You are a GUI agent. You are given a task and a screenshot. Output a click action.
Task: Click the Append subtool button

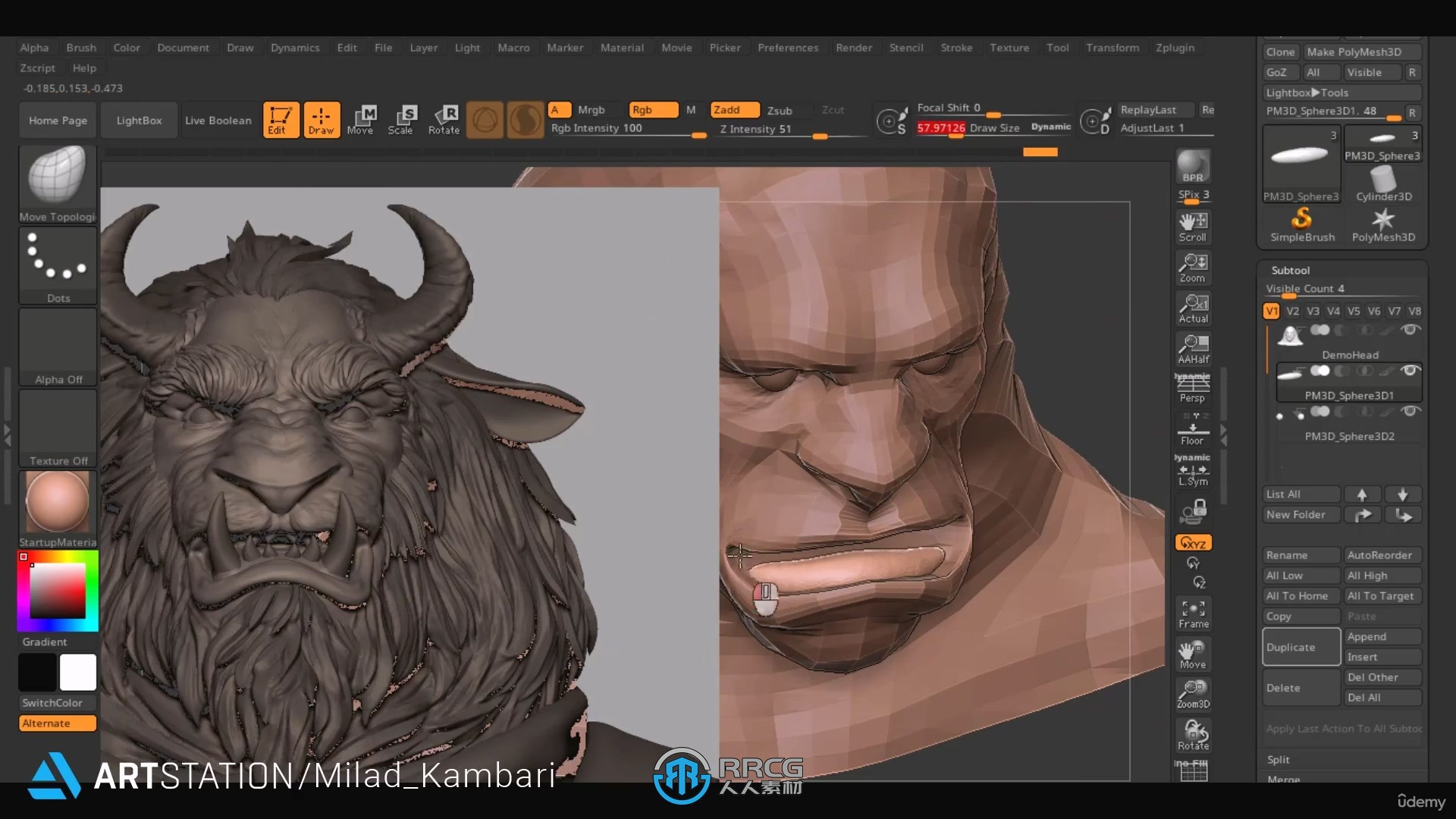point(1383,636)
